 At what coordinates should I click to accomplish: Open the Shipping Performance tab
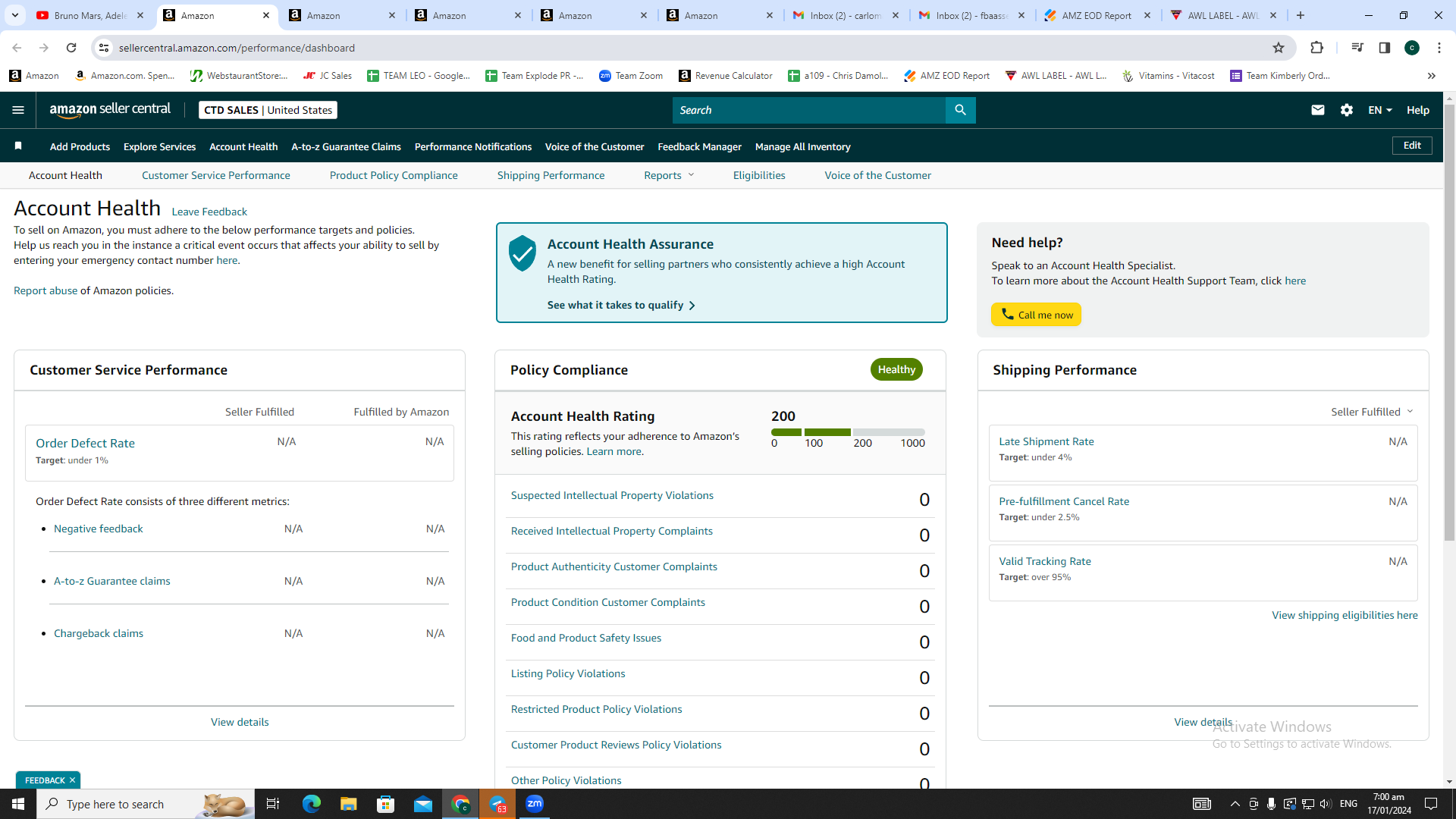[551, 175]
